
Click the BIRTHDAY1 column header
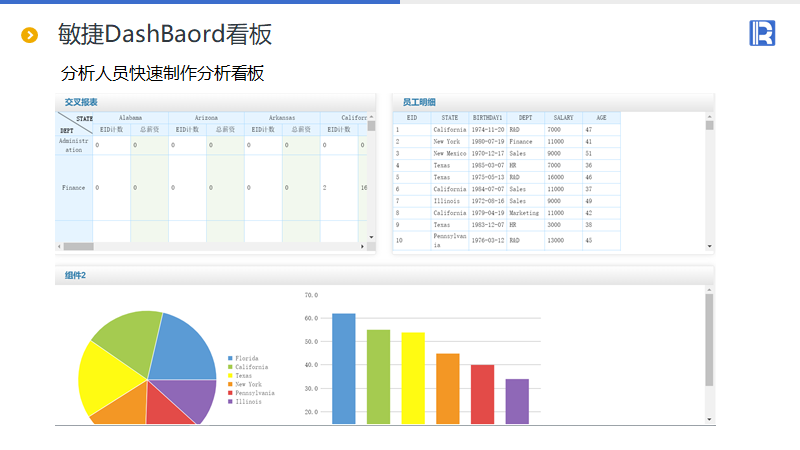click(487, 118)
